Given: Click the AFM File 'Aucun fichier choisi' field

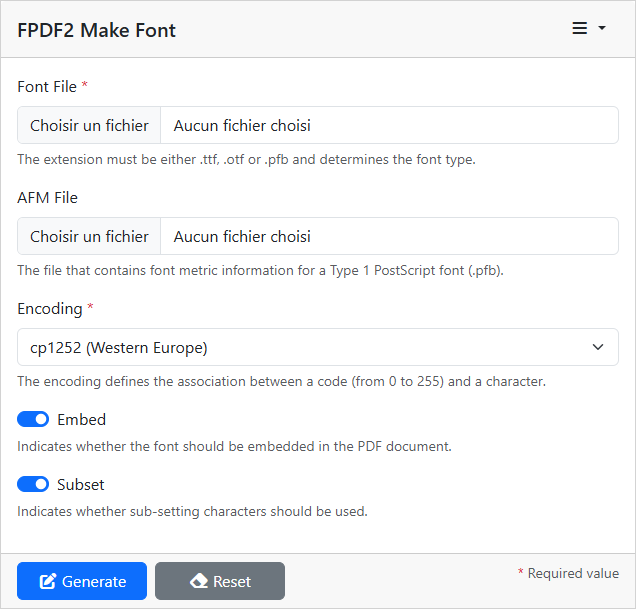Looking at the screenshot, I should pyautogui.click(x=389, y=236).
